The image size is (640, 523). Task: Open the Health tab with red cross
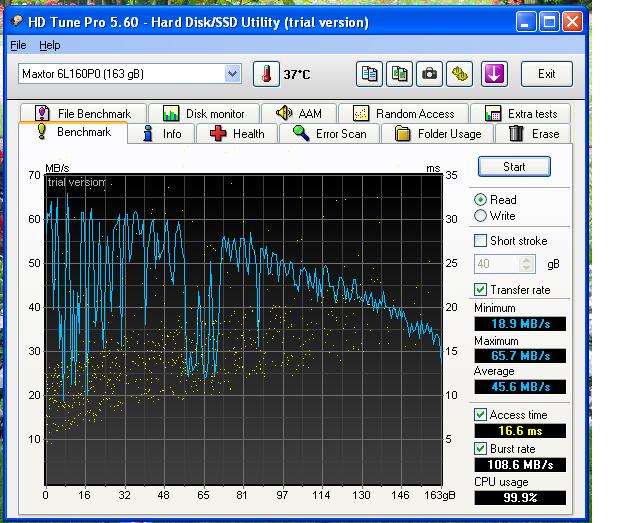point(237,133)
